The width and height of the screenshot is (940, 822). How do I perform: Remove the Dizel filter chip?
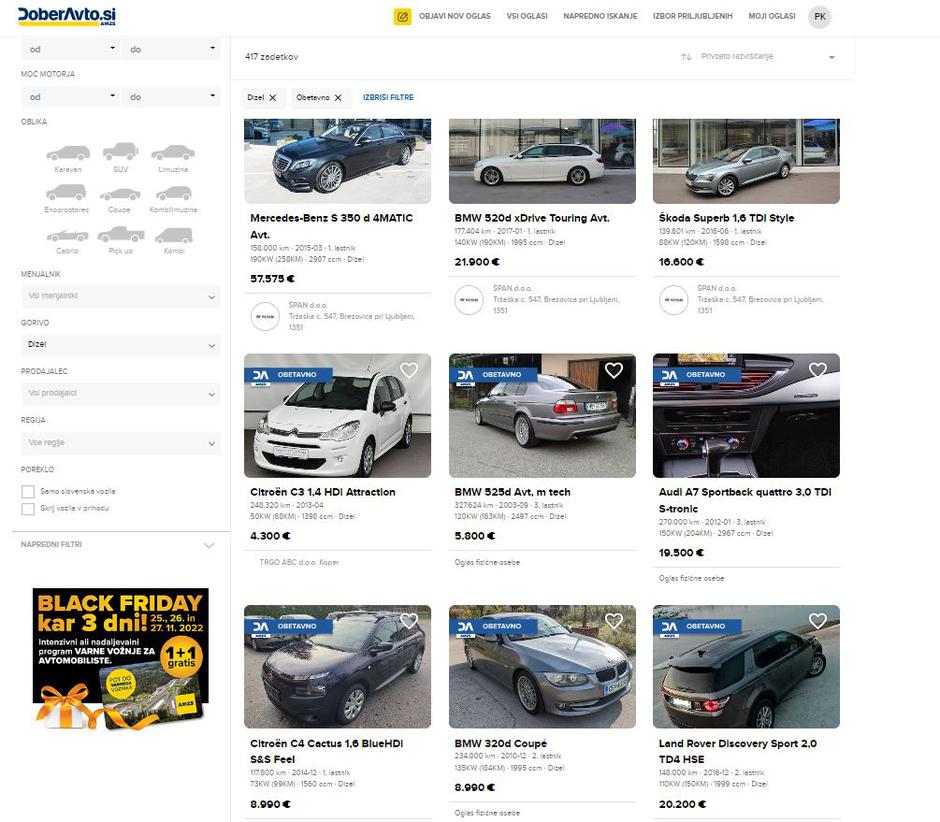coord(273,98)
